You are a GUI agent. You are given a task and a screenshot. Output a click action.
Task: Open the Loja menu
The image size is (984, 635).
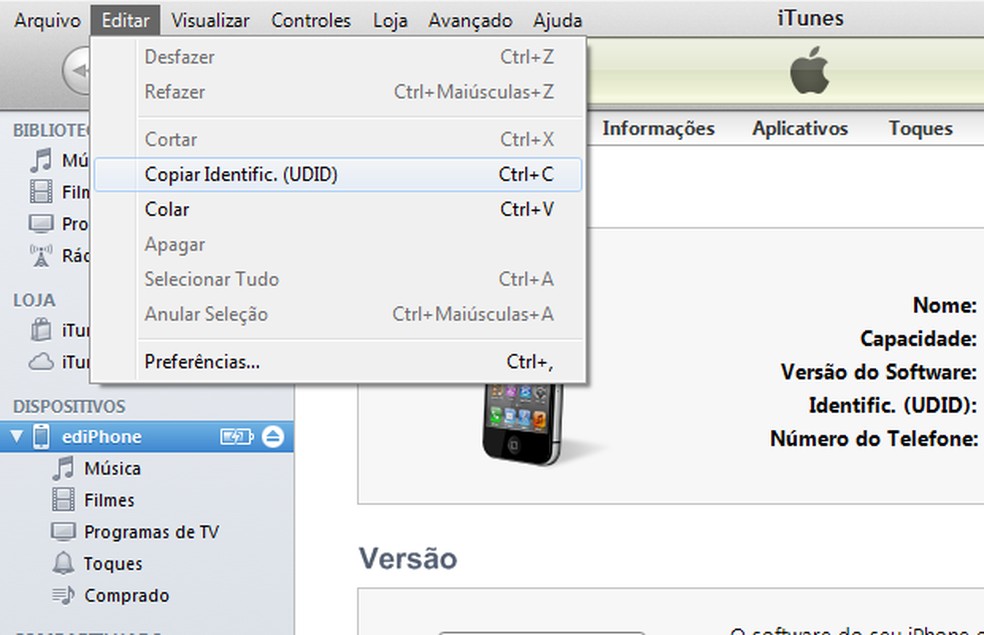[x=390, y=20]
